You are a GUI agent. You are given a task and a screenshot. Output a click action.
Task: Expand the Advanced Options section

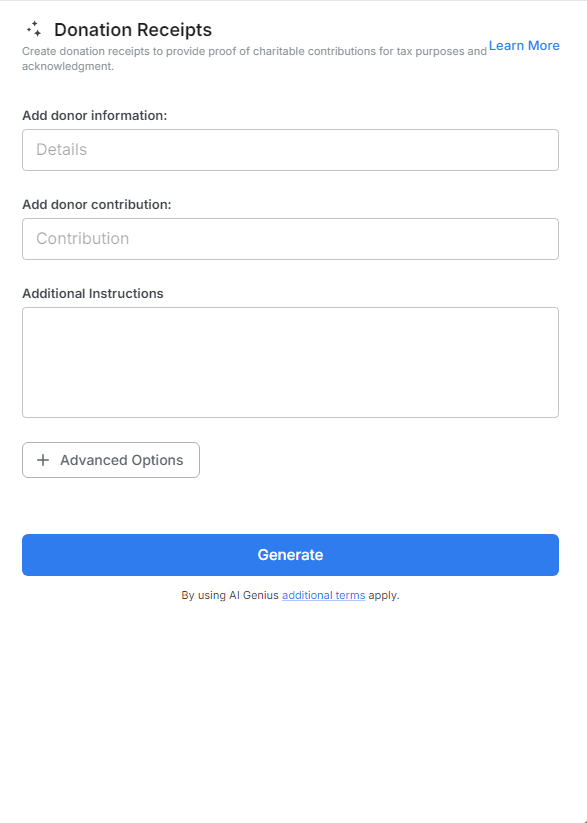[110, 460]
